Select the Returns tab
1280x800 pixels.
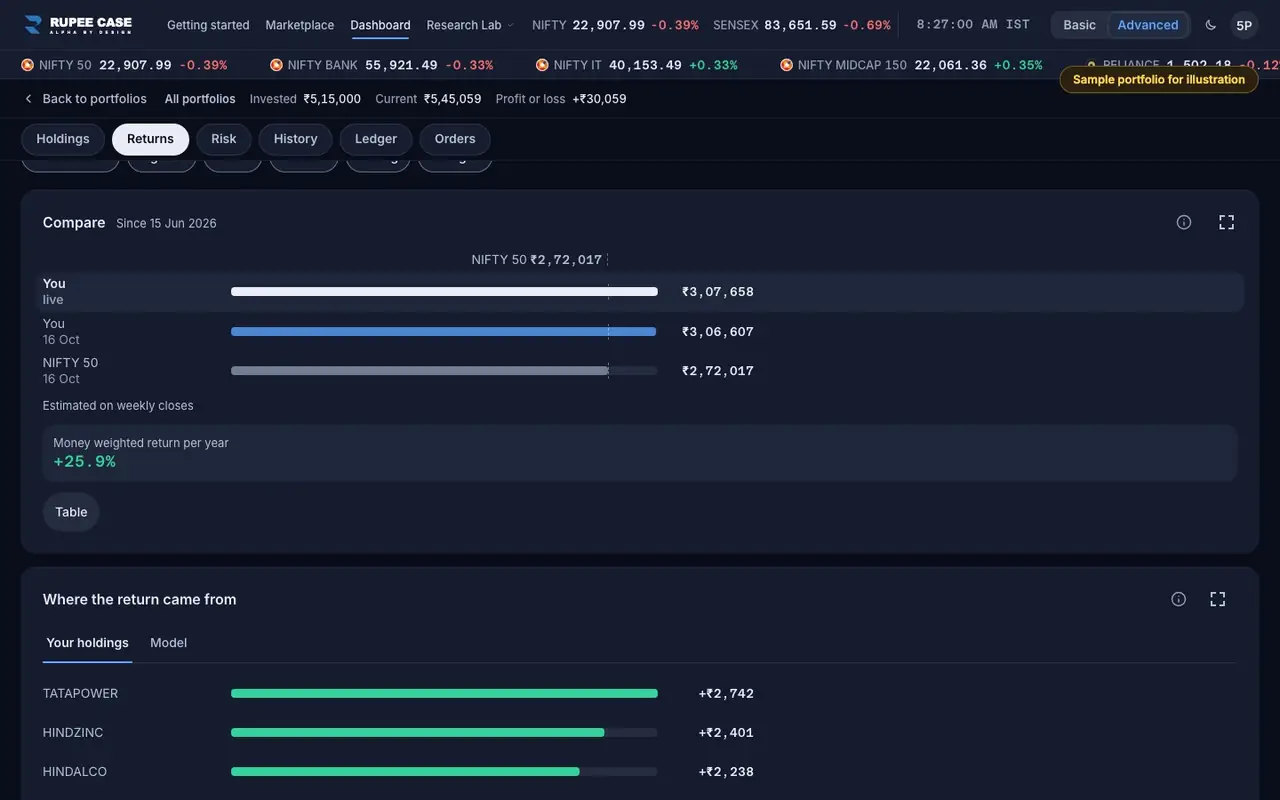click(151, 139)
